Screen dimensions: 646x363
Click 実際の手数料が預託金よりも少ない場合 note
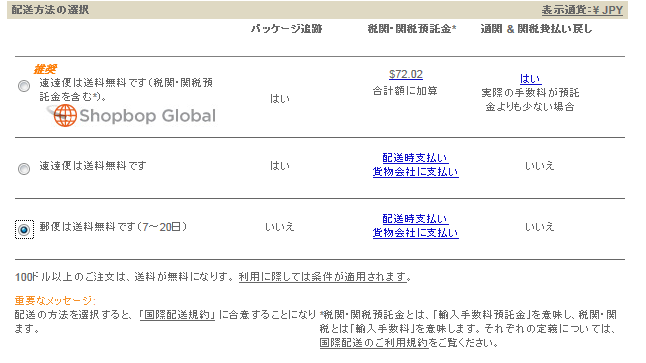[530, 100]
